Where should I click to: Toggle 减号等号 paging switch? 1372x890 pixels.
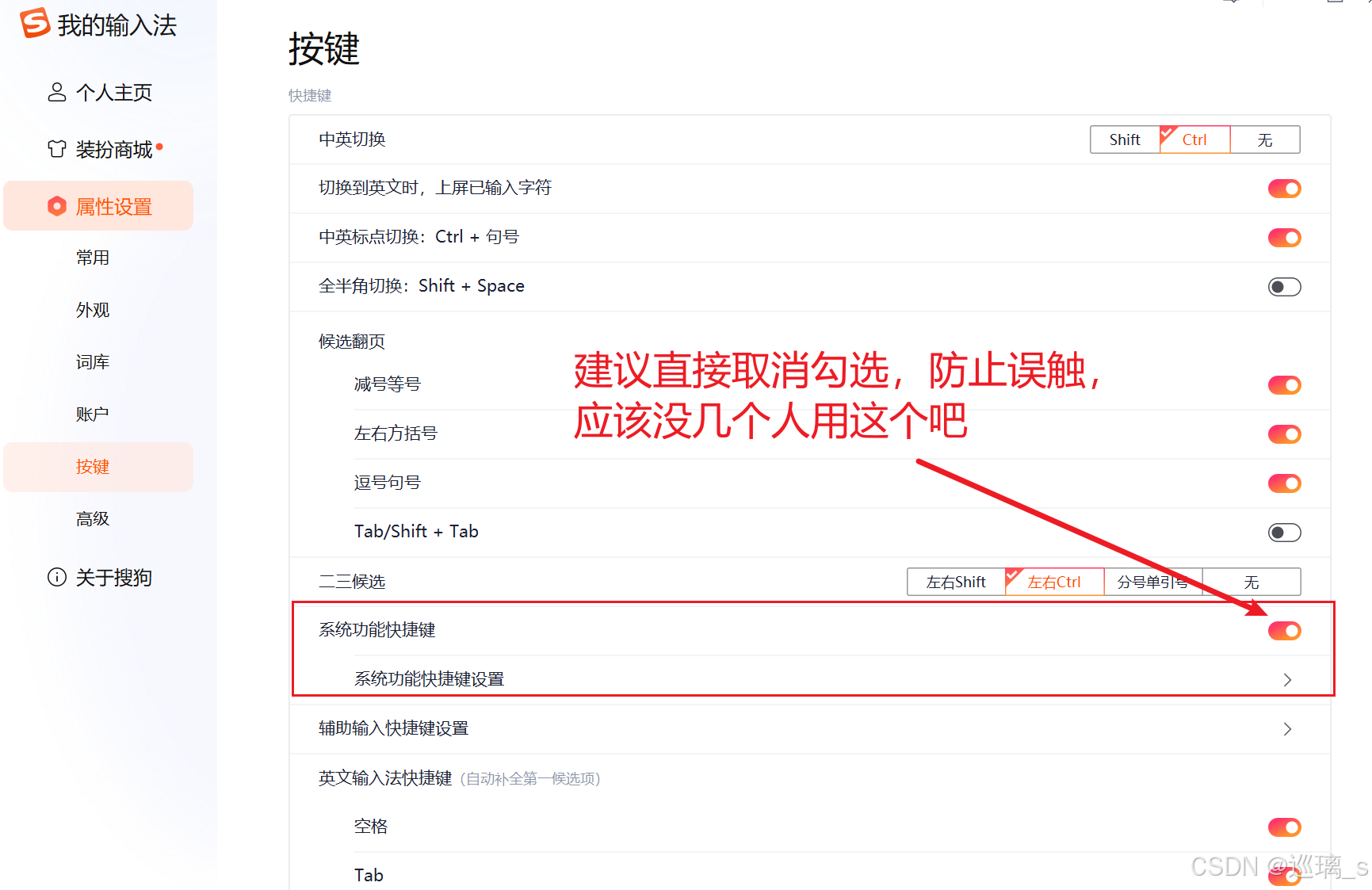1284,385
